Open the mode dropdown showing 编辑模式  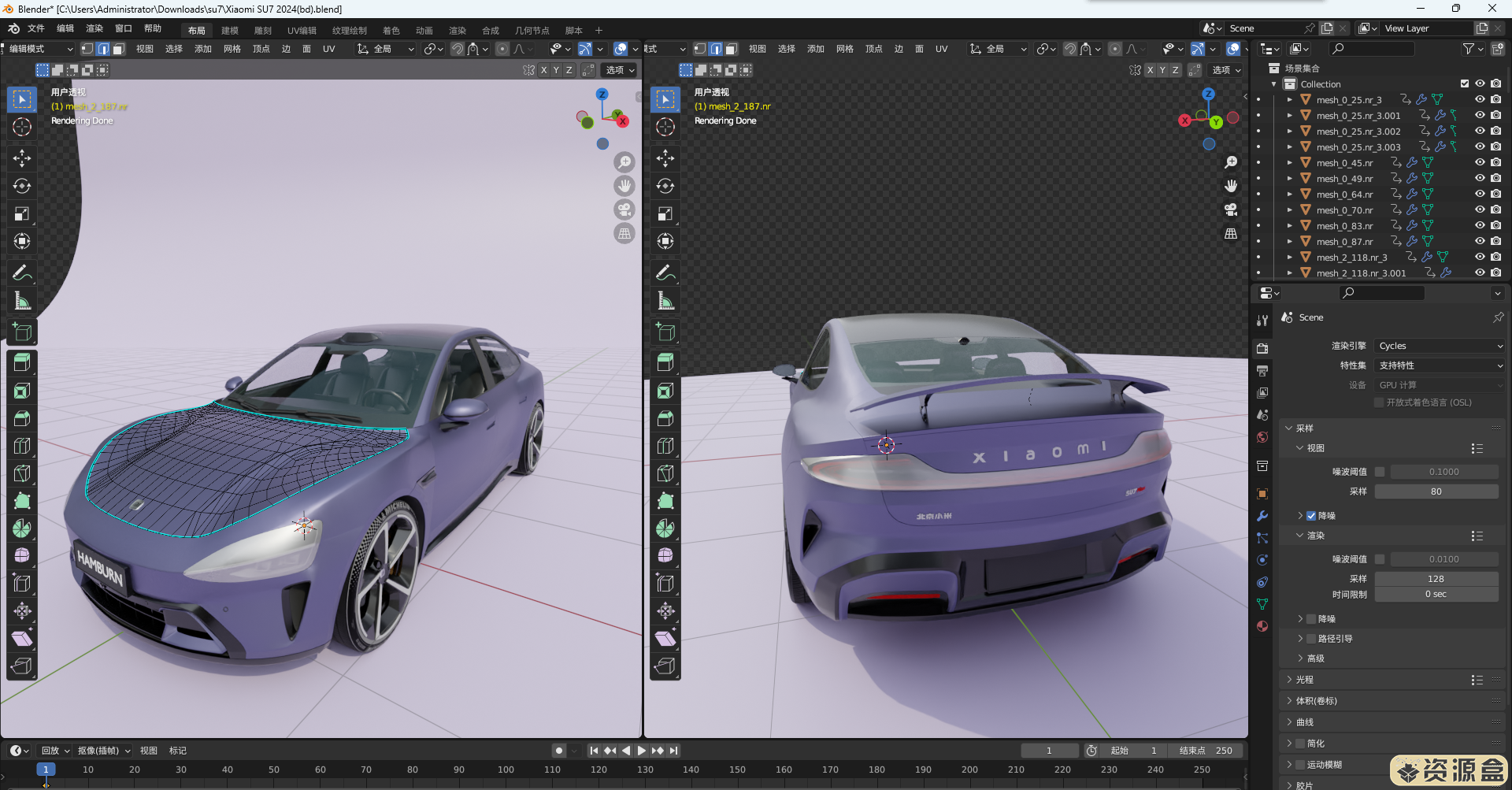38,49
